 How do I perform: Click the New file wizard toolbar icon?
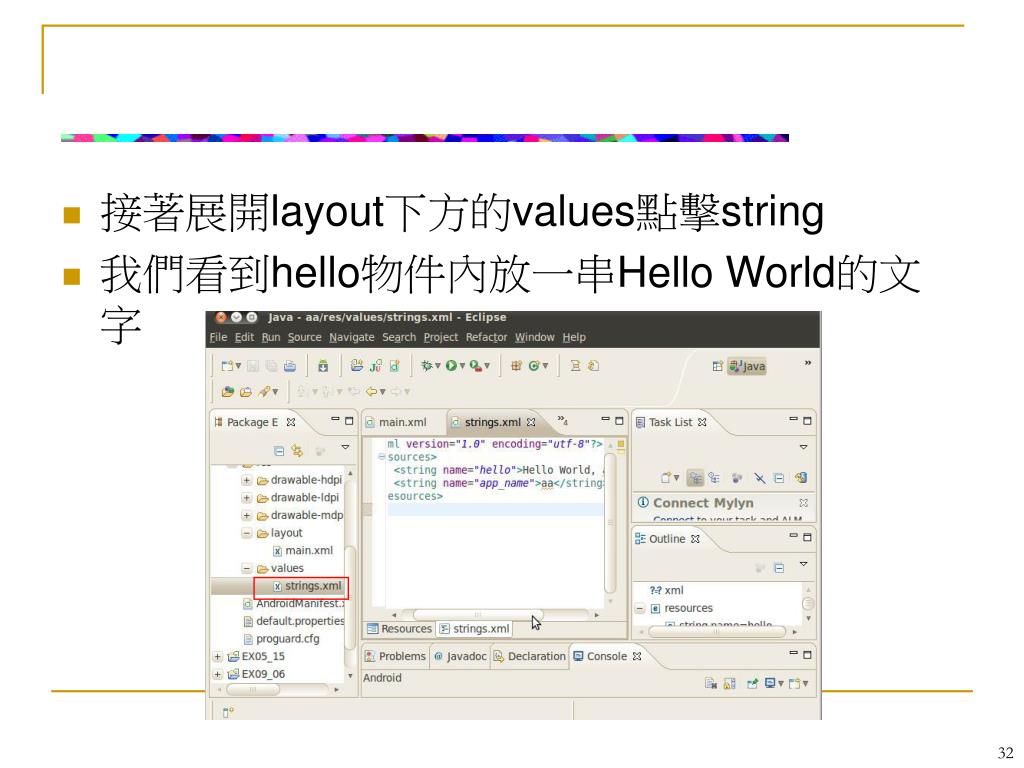point(227,366)
